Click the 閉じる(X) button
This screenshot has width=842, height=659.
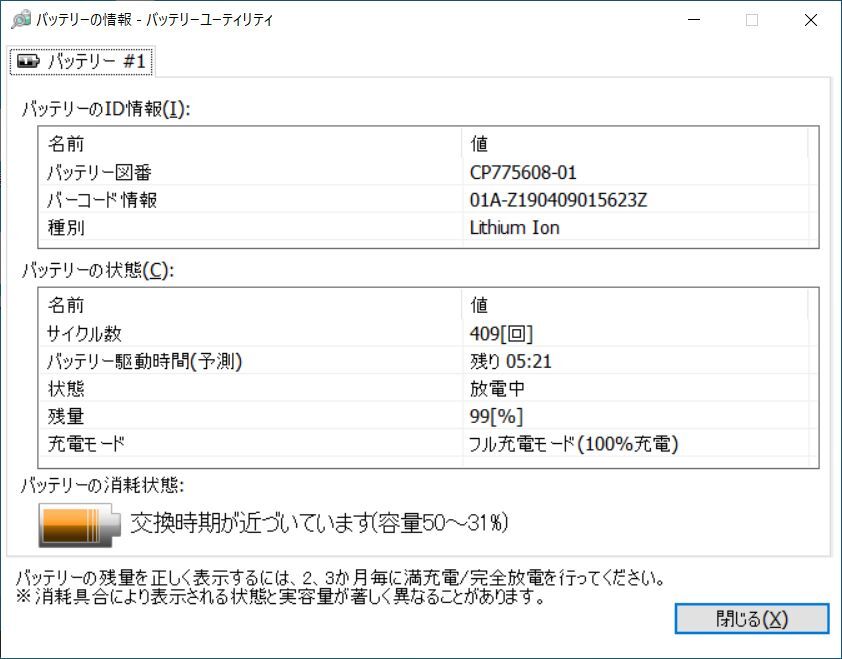click(752, 619)
